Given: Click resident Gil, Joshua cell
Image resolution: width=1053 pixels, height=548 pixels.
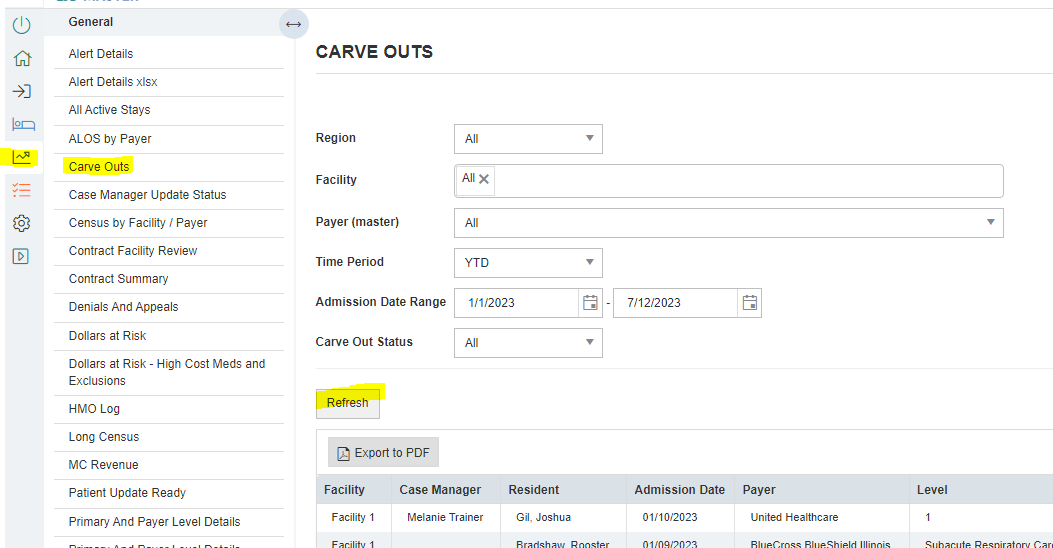Looking at the screenshot, I should 543,518.
